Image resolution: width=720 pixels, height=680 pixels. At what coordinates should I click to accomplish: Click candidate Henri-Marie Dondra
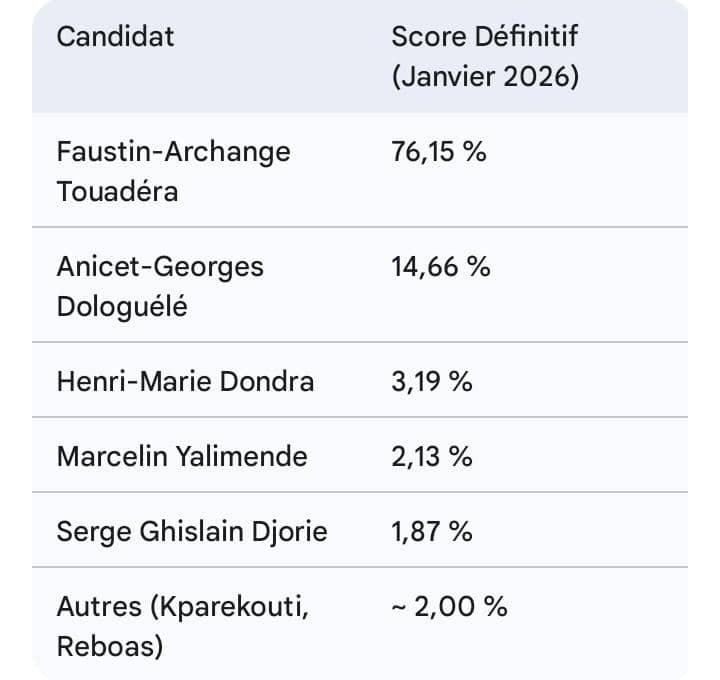185,381
